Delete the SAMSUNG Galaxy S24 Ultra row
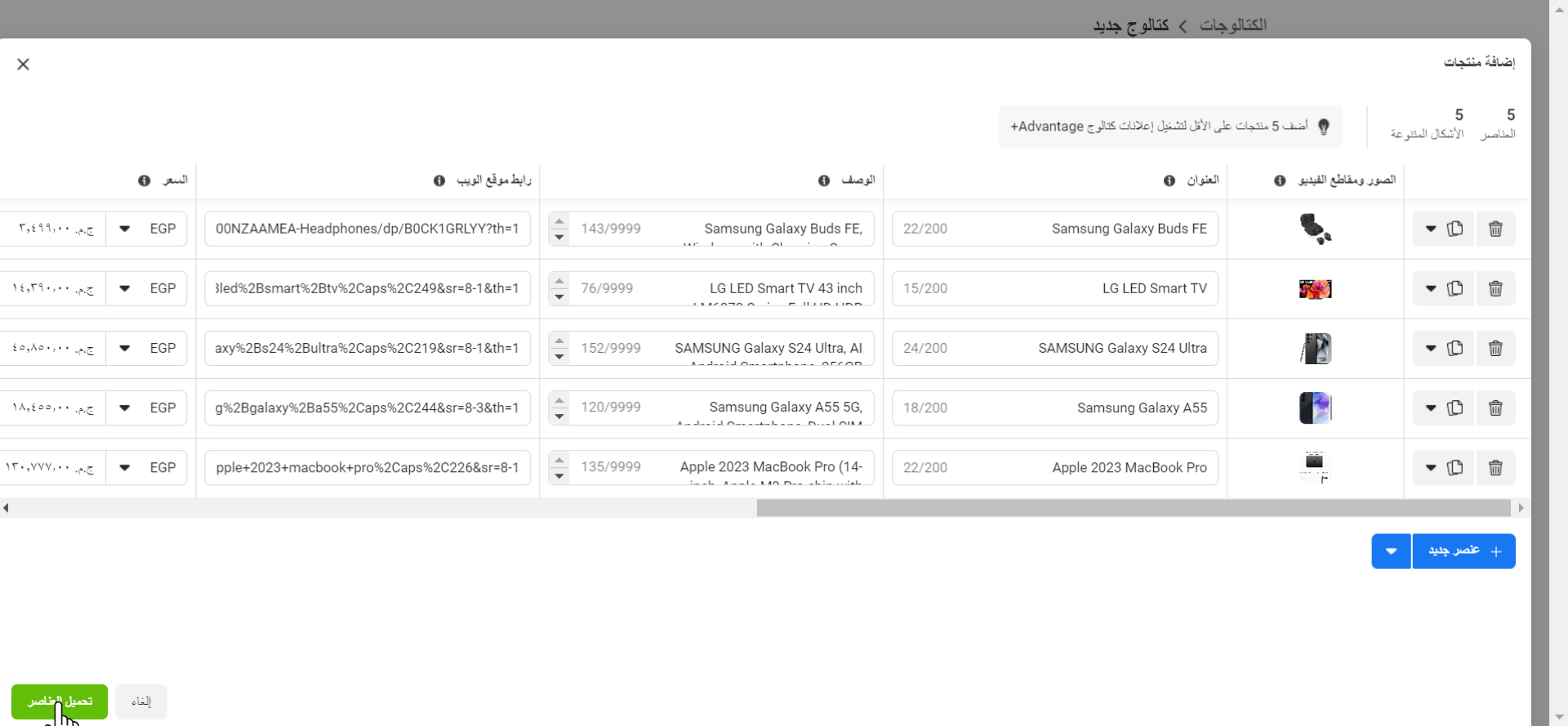 tap(1495, 348)
